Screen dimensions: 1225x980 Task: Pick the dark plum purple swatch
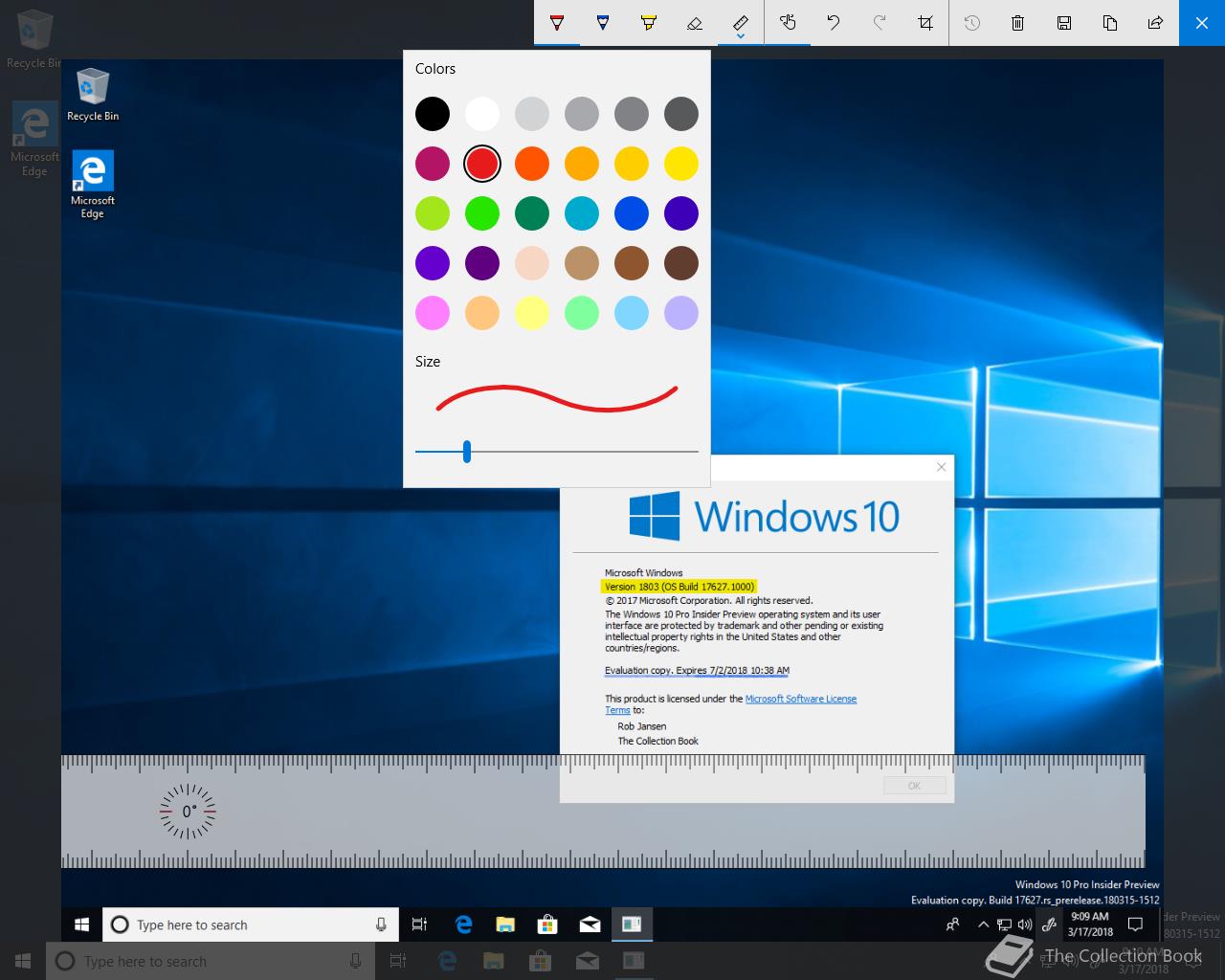click(482, 263)
